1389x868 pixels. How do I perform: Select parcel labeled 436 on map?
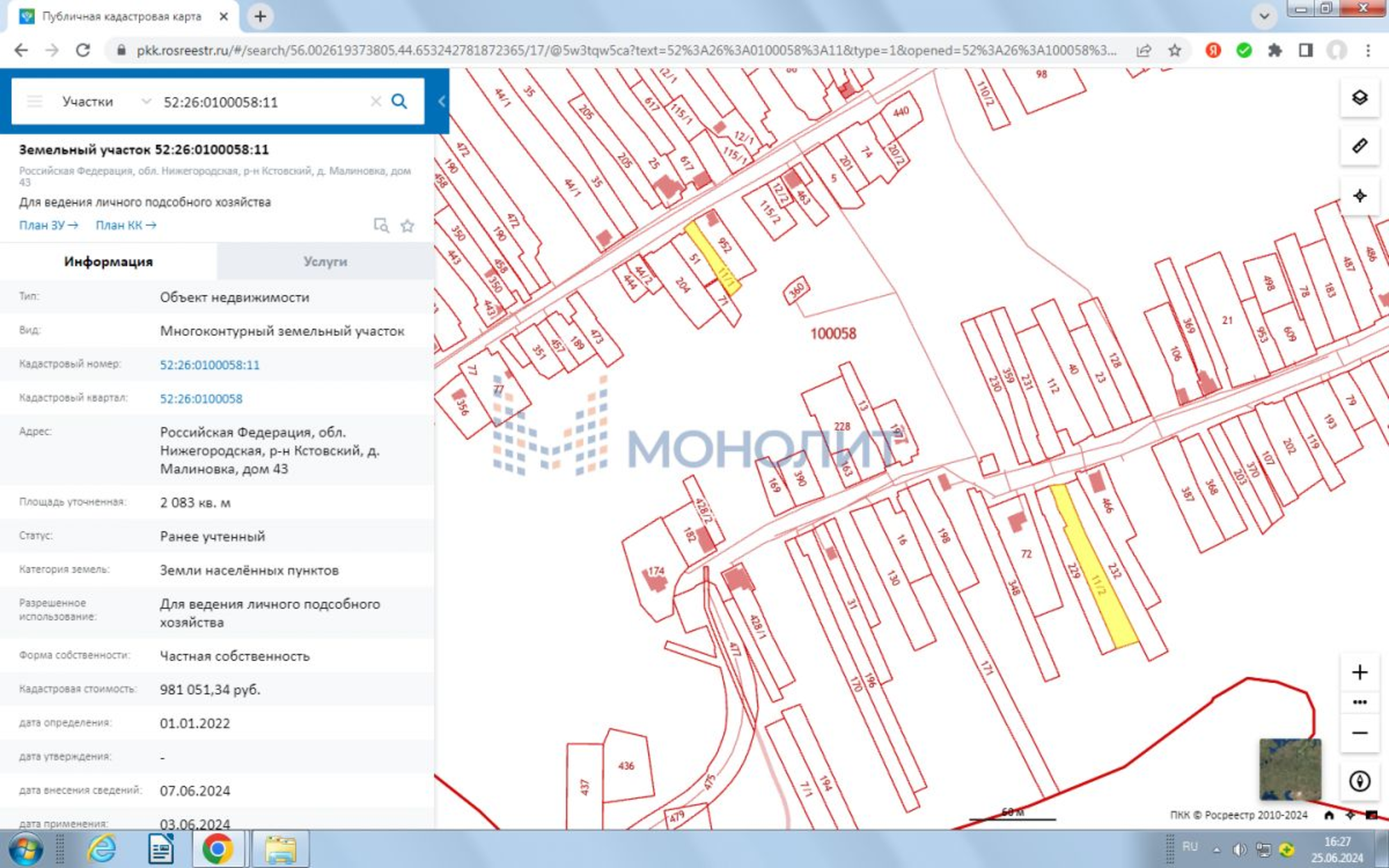pyautogui.click(x=626, y=766)
